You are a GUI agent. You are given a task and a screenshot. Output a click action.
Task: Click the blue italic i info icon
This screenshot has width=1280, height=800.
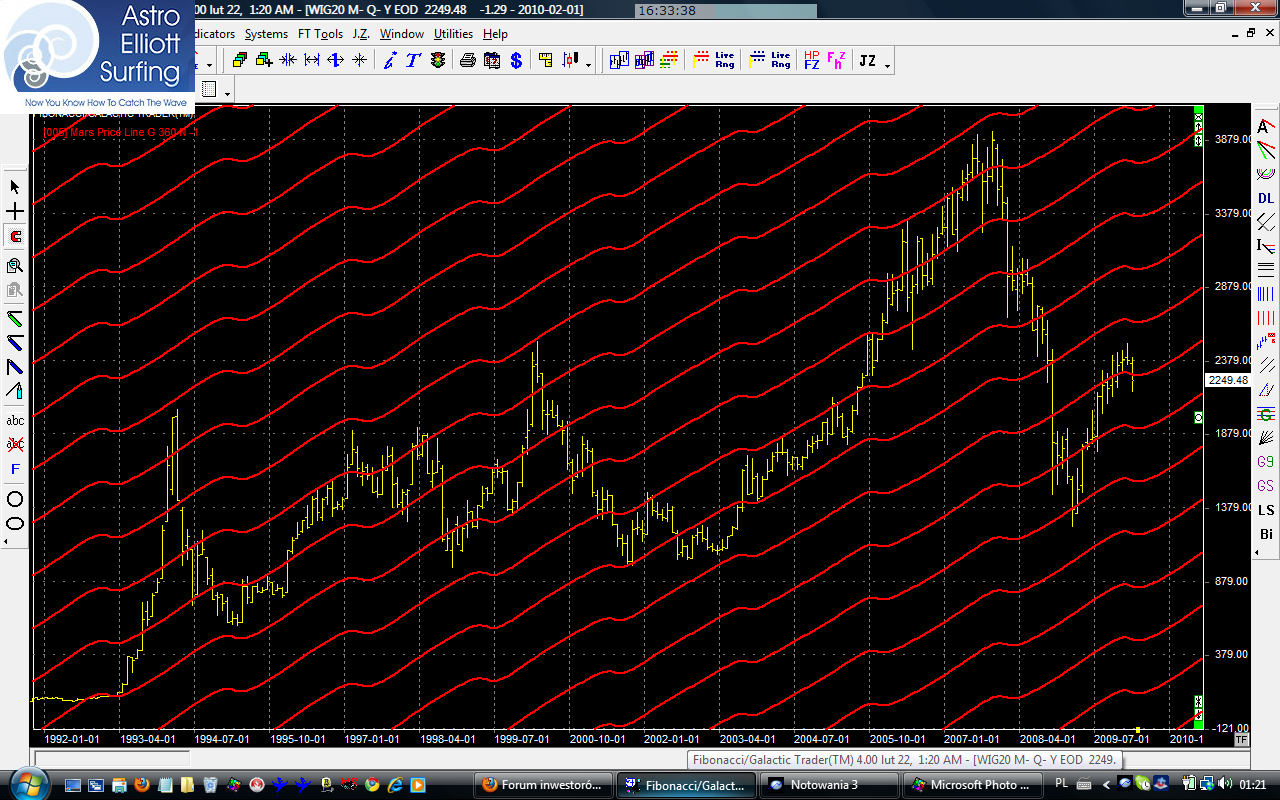[x=389, y=60]
